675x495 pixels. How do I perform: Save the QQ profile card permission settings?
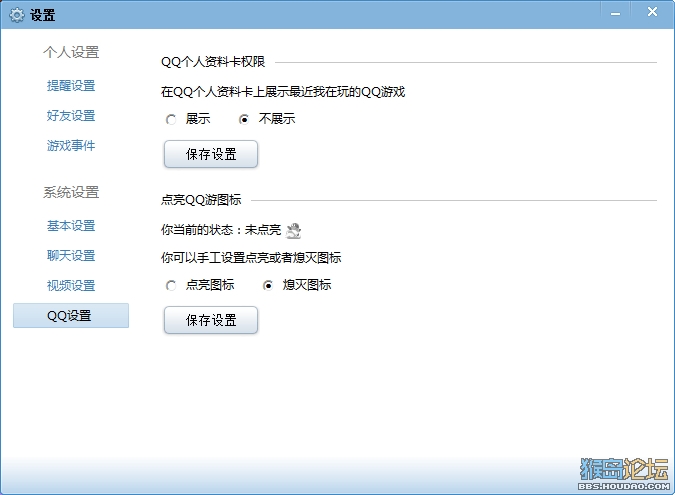[211, 154]
